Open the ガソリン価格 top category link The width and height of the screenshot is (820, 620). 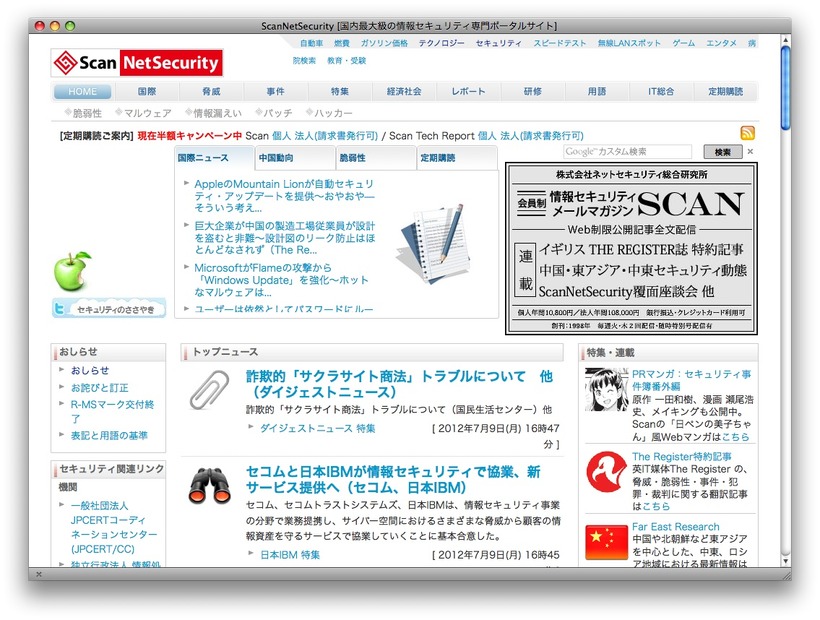[x=384, y=43]
